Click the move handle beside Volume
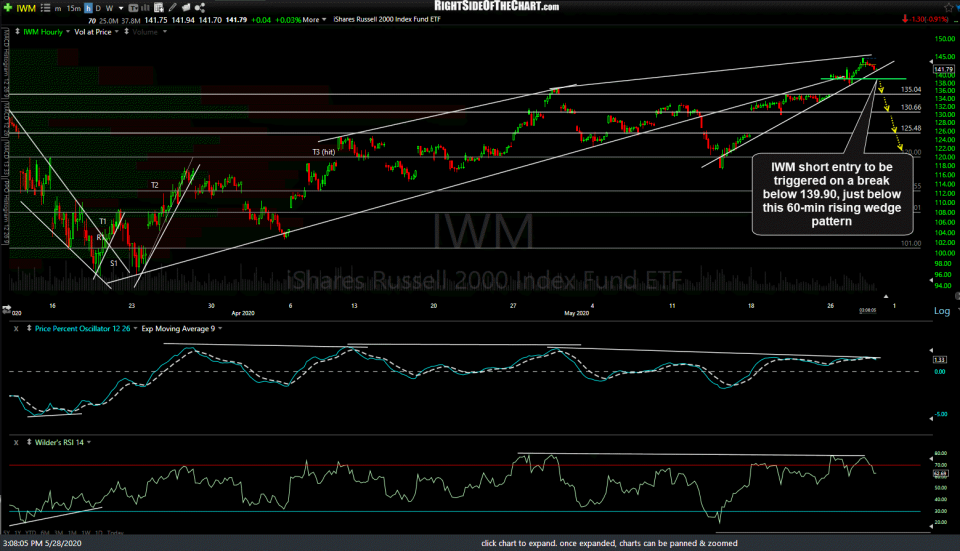The image size is (960, 551). [127, 31]
